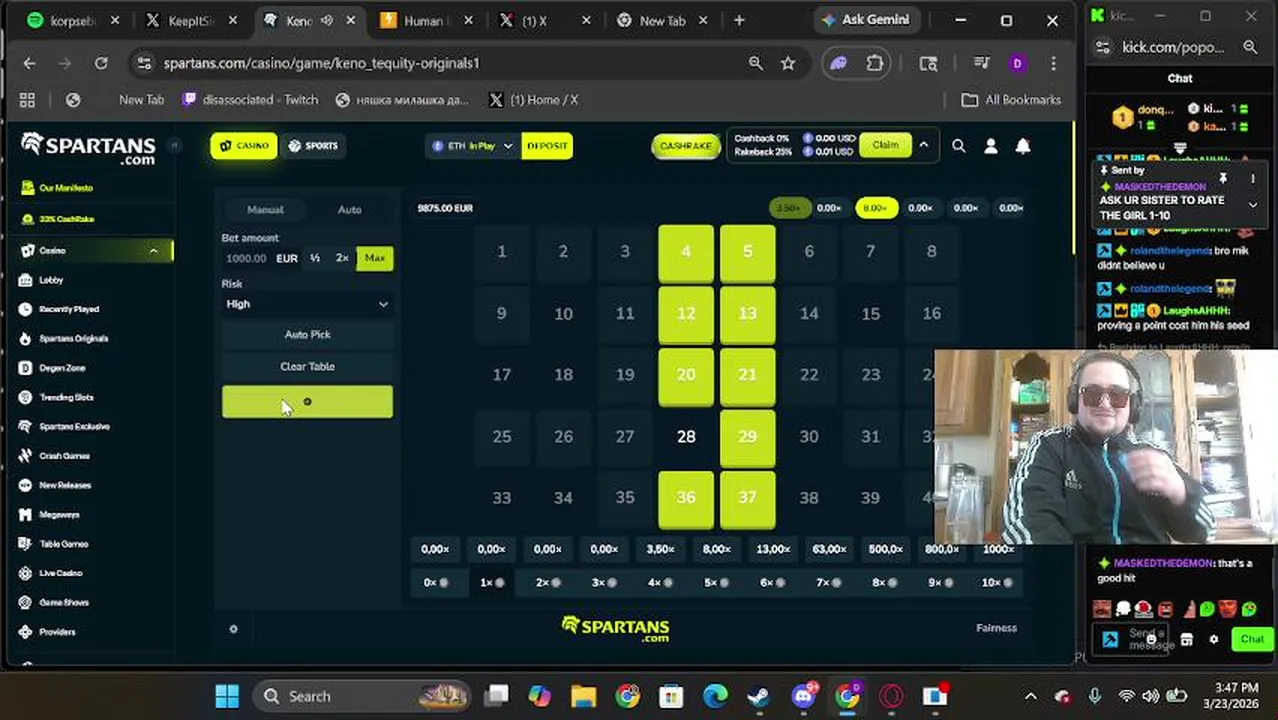Set bet to Max
Image resolution: width=1278 pixels, height=720 pixels.
pyautogui.click(x=374, y=258)
